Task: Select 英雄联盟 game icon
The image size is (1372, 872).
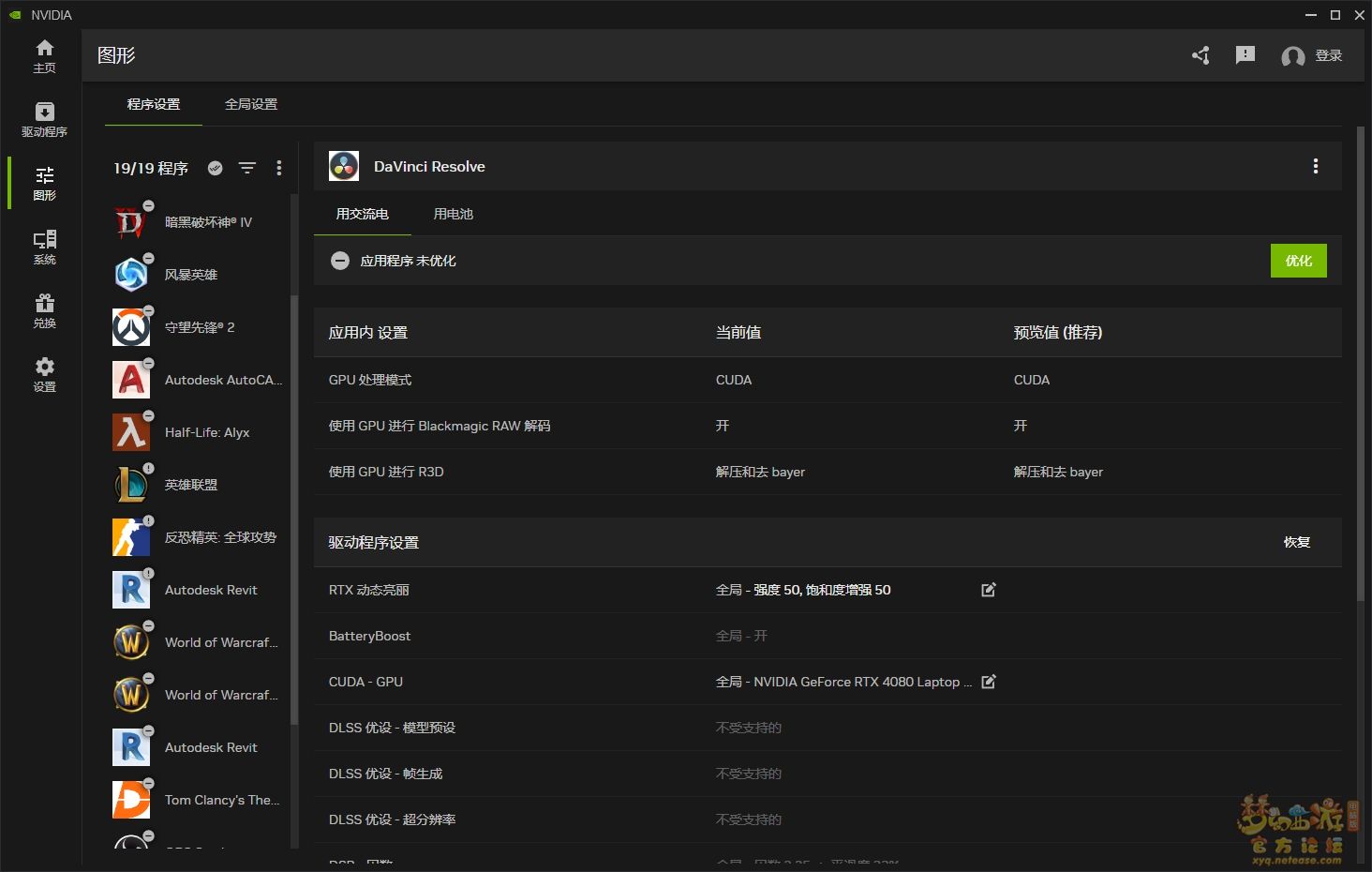Action: click(x=131, y=485)
